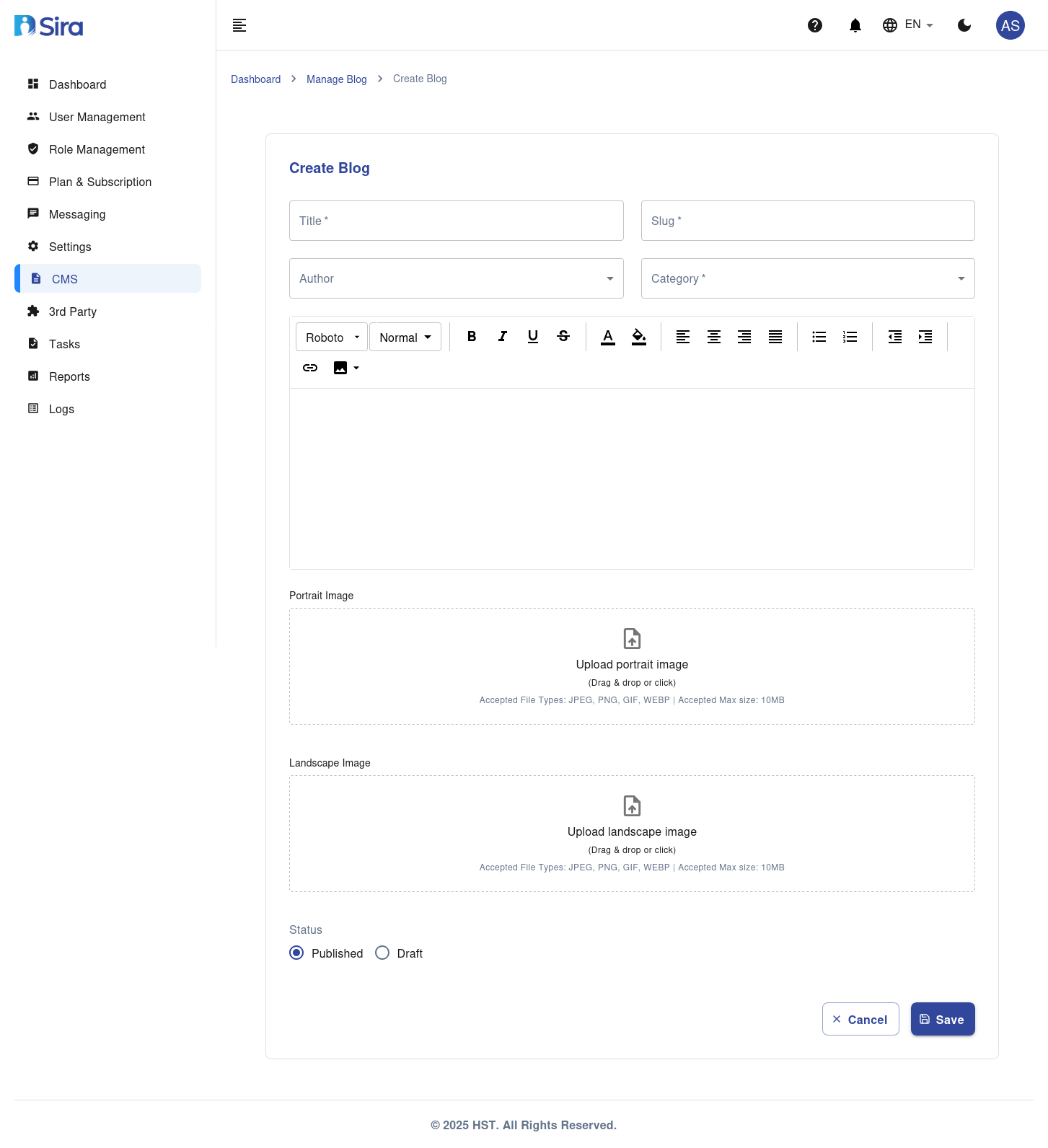Click the Manage Blog breadcrumb link
This screenshot has width=1048, height=1148.
(x=336, y=79)
